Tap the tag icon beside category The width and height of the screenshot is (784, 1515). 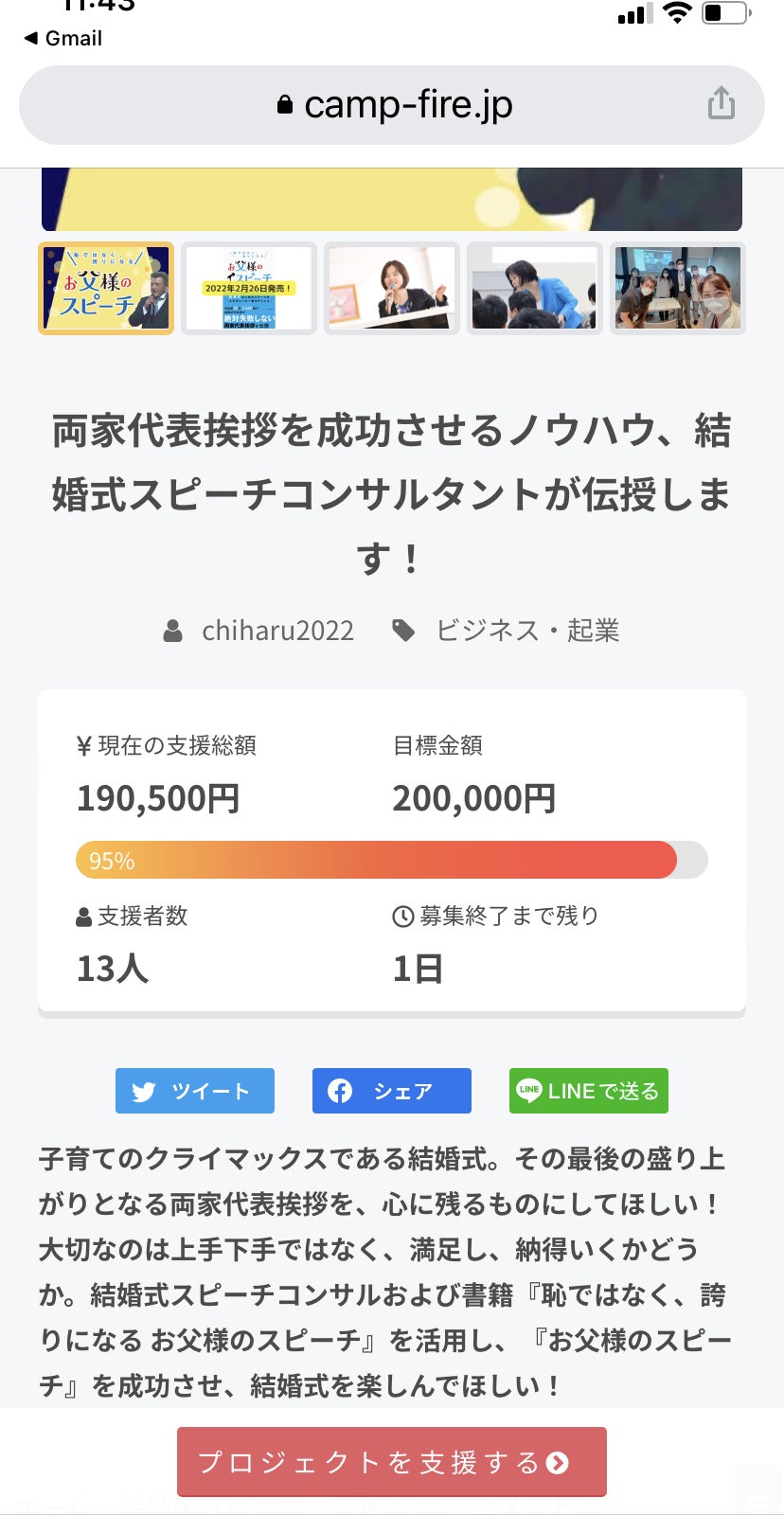pos(404,631)
